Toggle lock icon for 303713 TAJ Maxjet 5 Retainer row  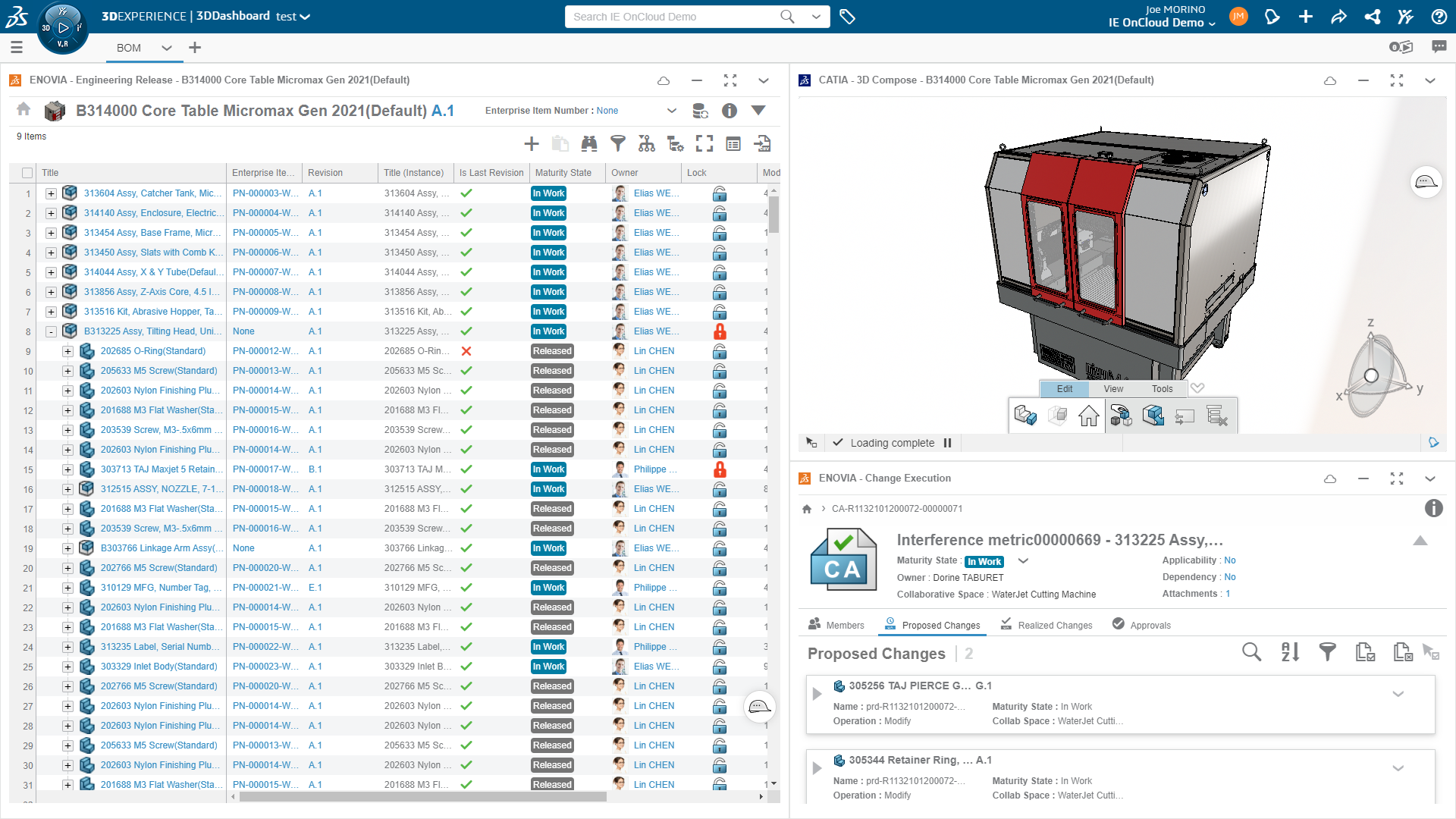pos(720,469)
